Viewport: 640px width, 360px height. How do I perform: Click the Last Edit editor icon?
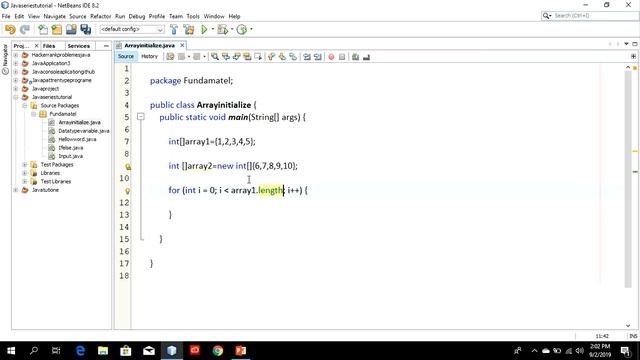coord(170,57)
